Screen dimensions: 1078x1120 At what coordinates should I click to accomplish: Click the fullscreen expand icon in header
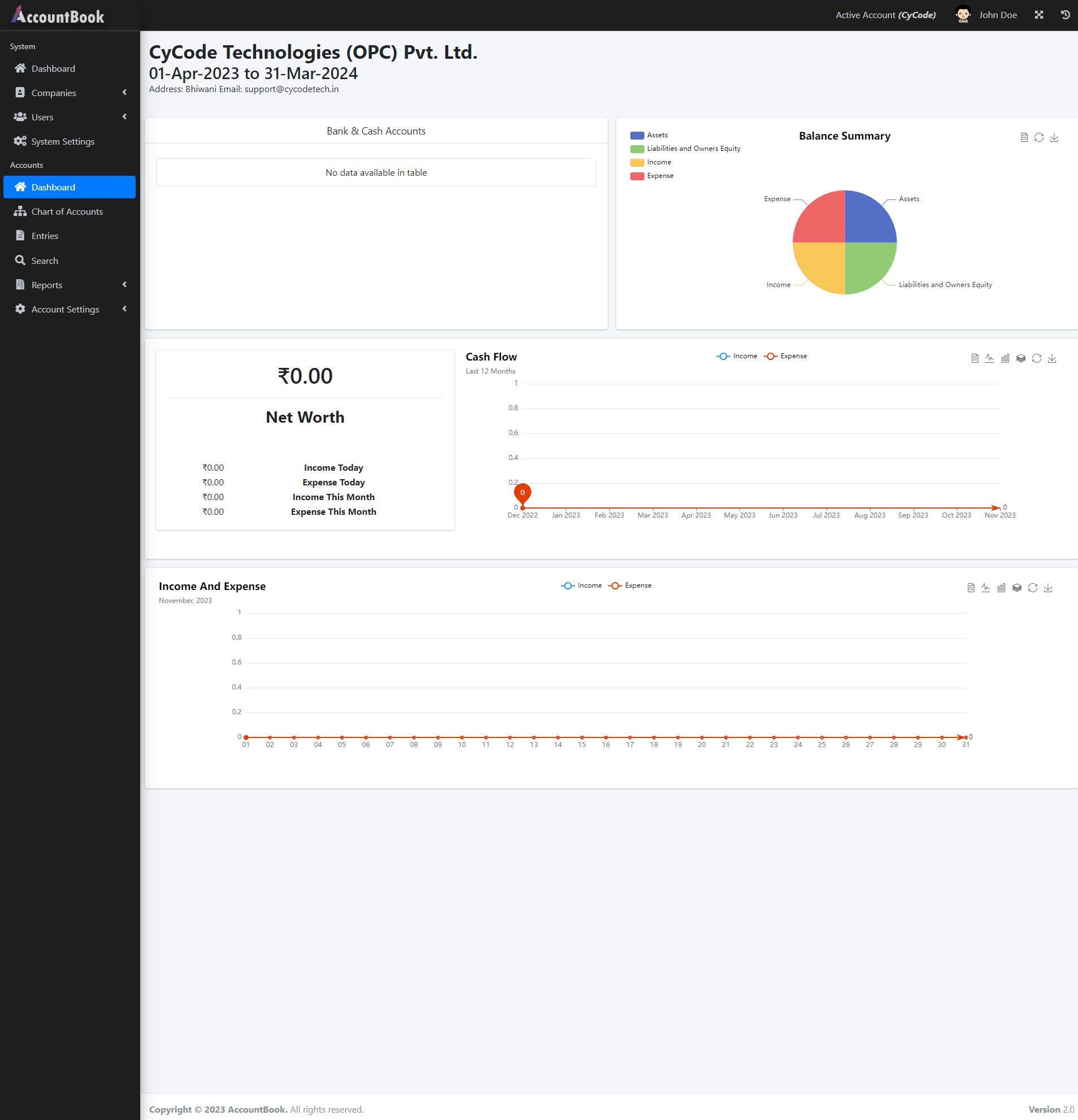coord(1038,15)
